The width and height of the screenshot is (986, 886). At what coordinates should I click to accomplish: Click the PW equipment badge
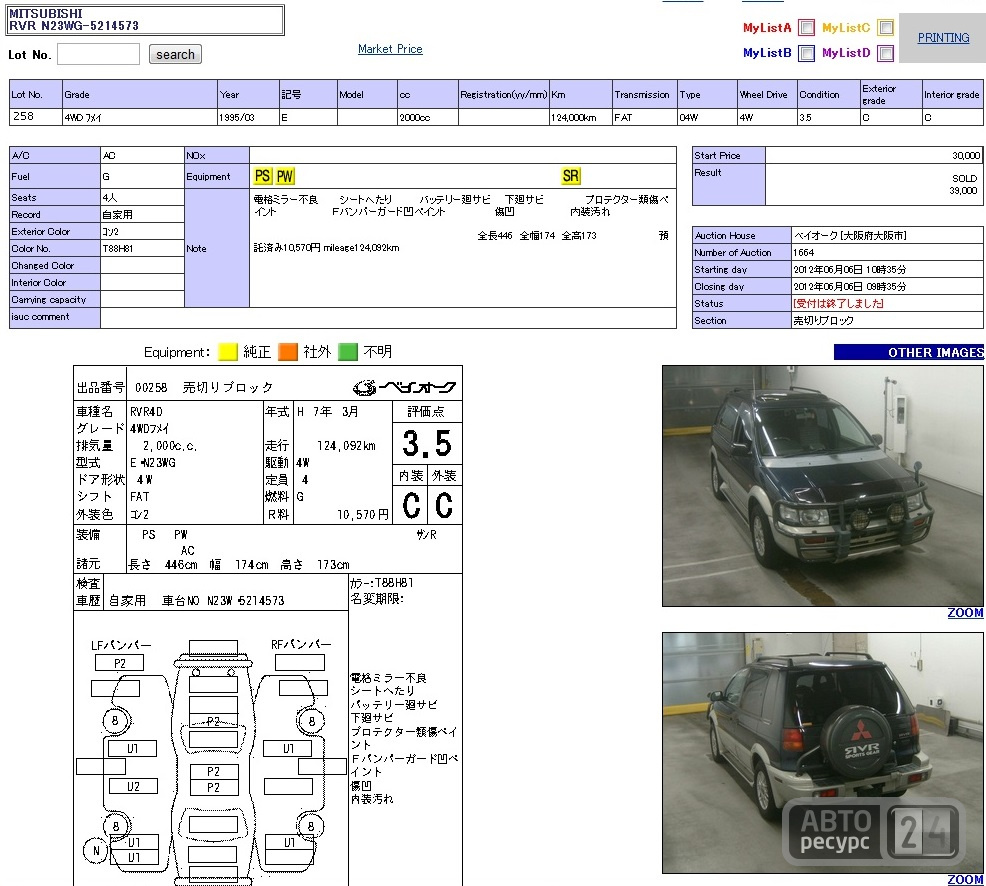285,176
